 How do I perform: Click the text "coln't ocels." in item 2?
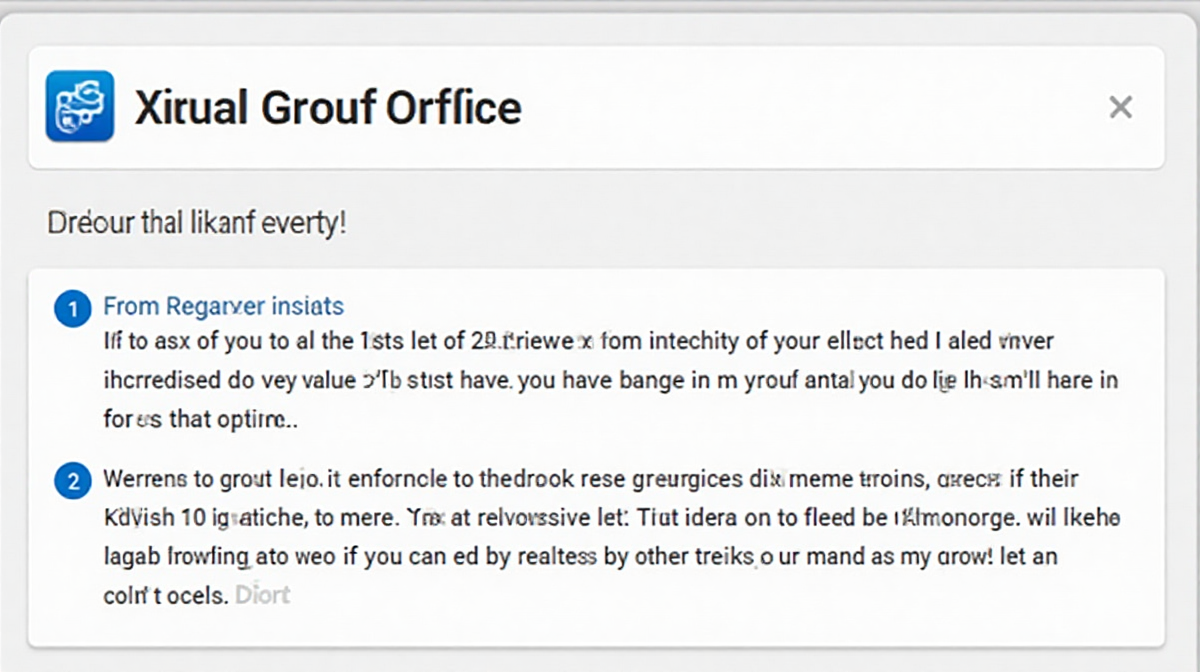tap(166, 595)
